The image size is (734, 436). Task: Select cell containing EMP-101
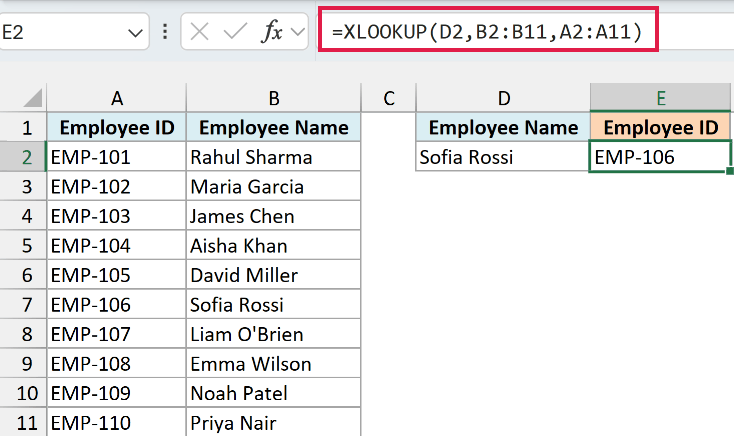[x=117, y=157]
